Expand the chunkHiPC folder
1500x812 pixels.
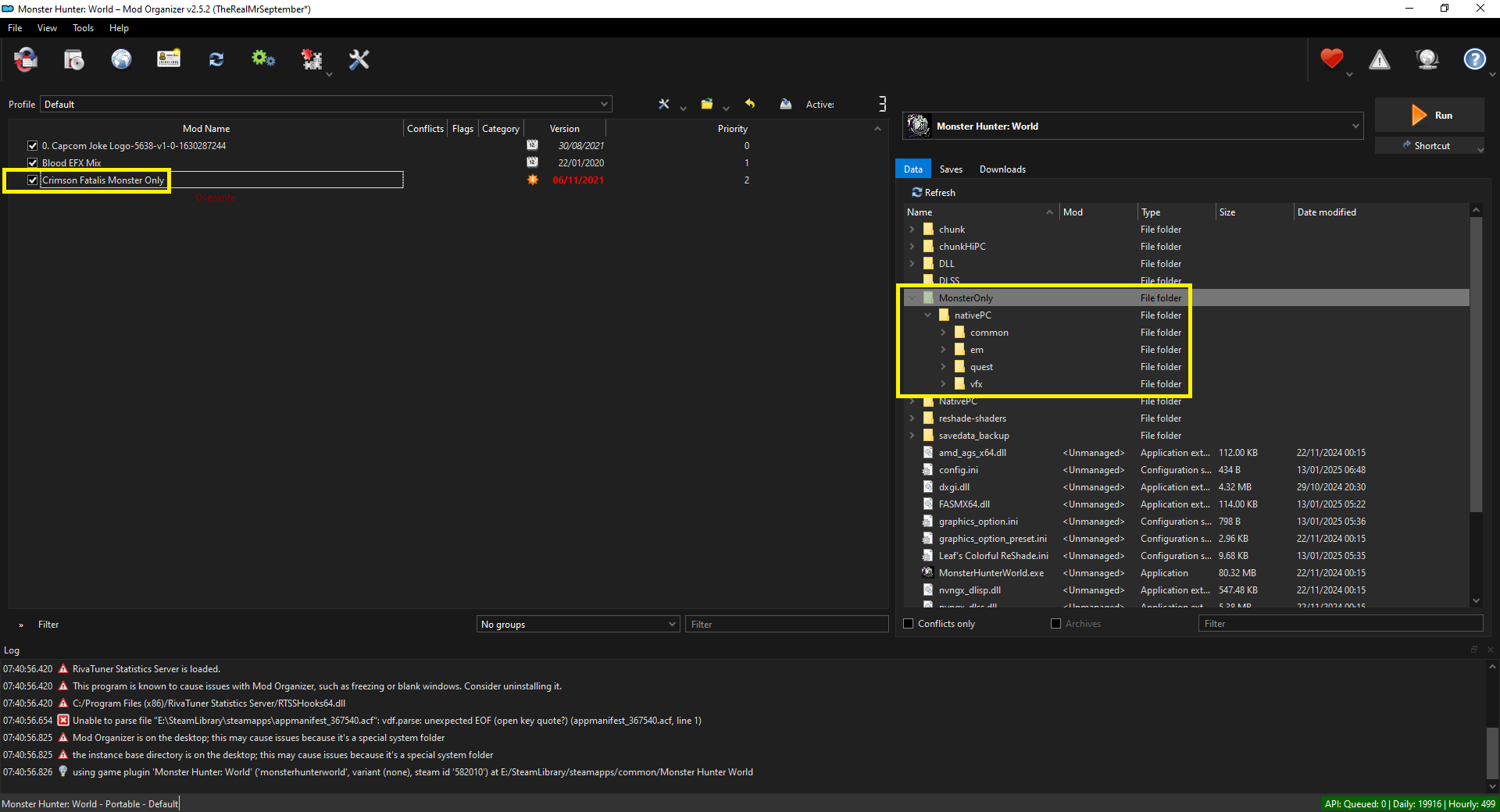[912, 247]
